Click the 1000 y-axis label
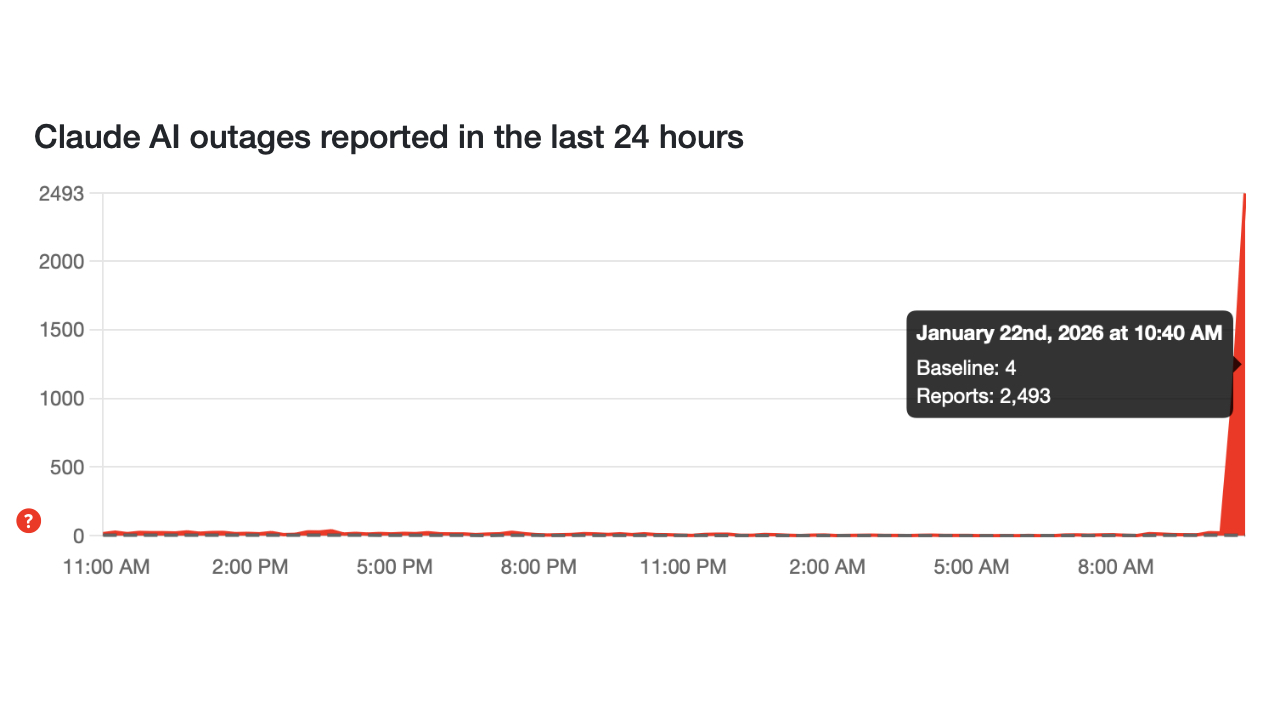 pos(61,398)
